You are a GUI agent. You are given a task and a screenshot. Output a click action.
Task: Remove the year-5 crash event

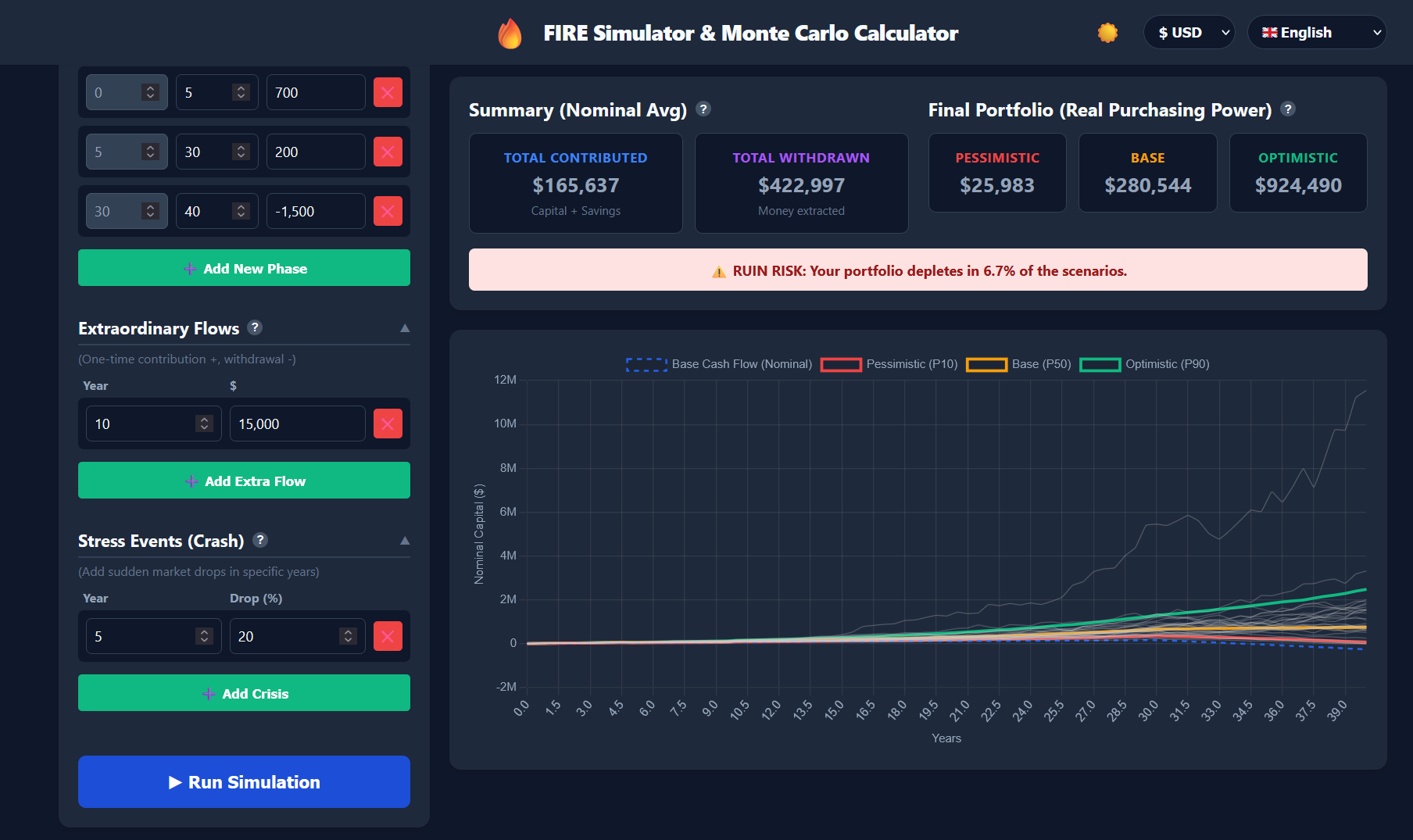388,635
